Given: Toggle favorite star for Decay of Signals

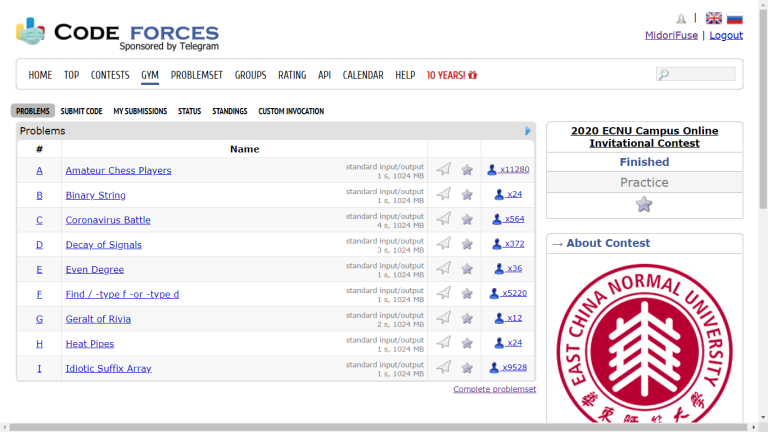Looking at the screenshot, I should (466, 244).
